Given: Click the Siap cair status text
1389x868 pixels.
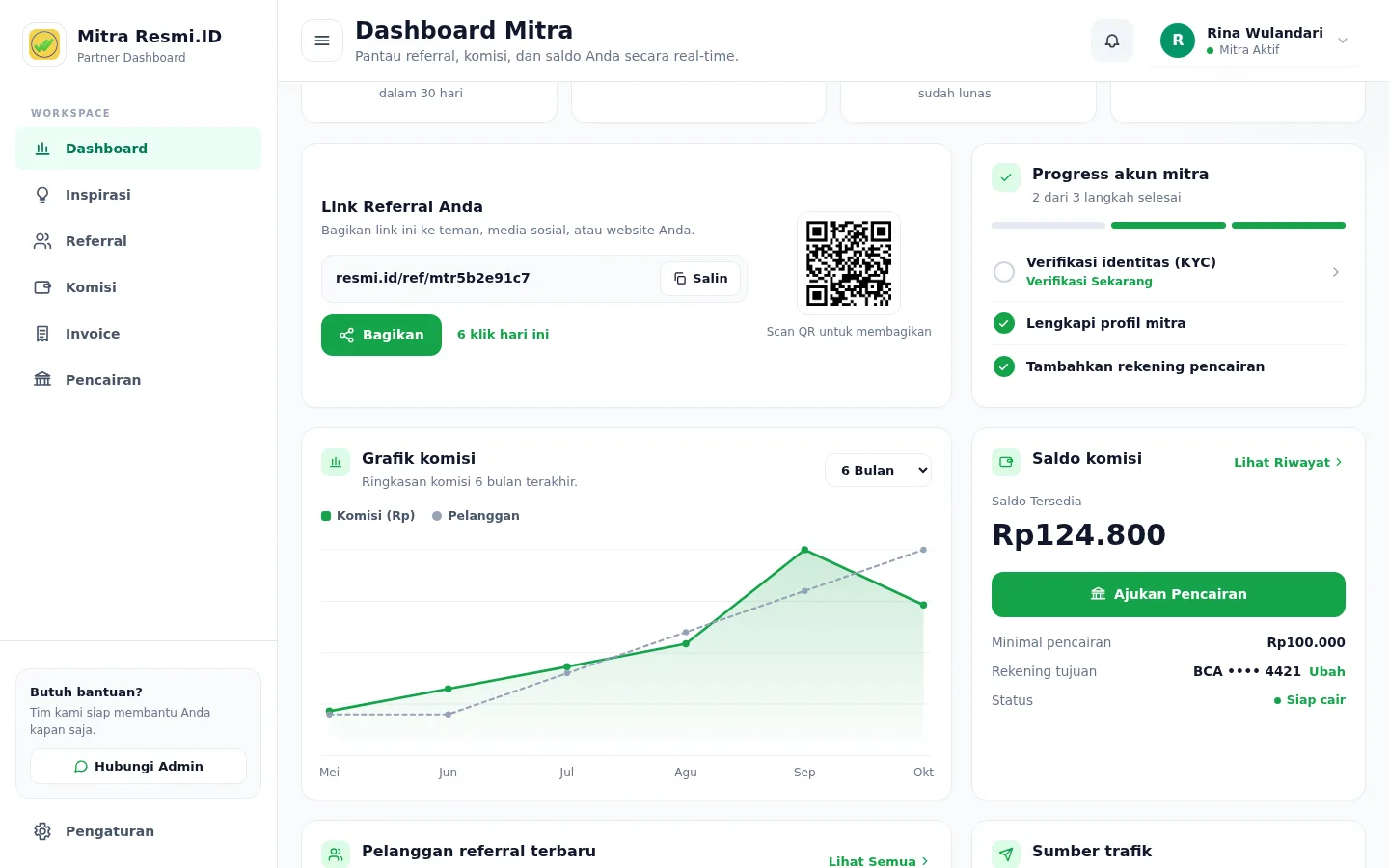Looking at the screenshot, I should 1316,700.
